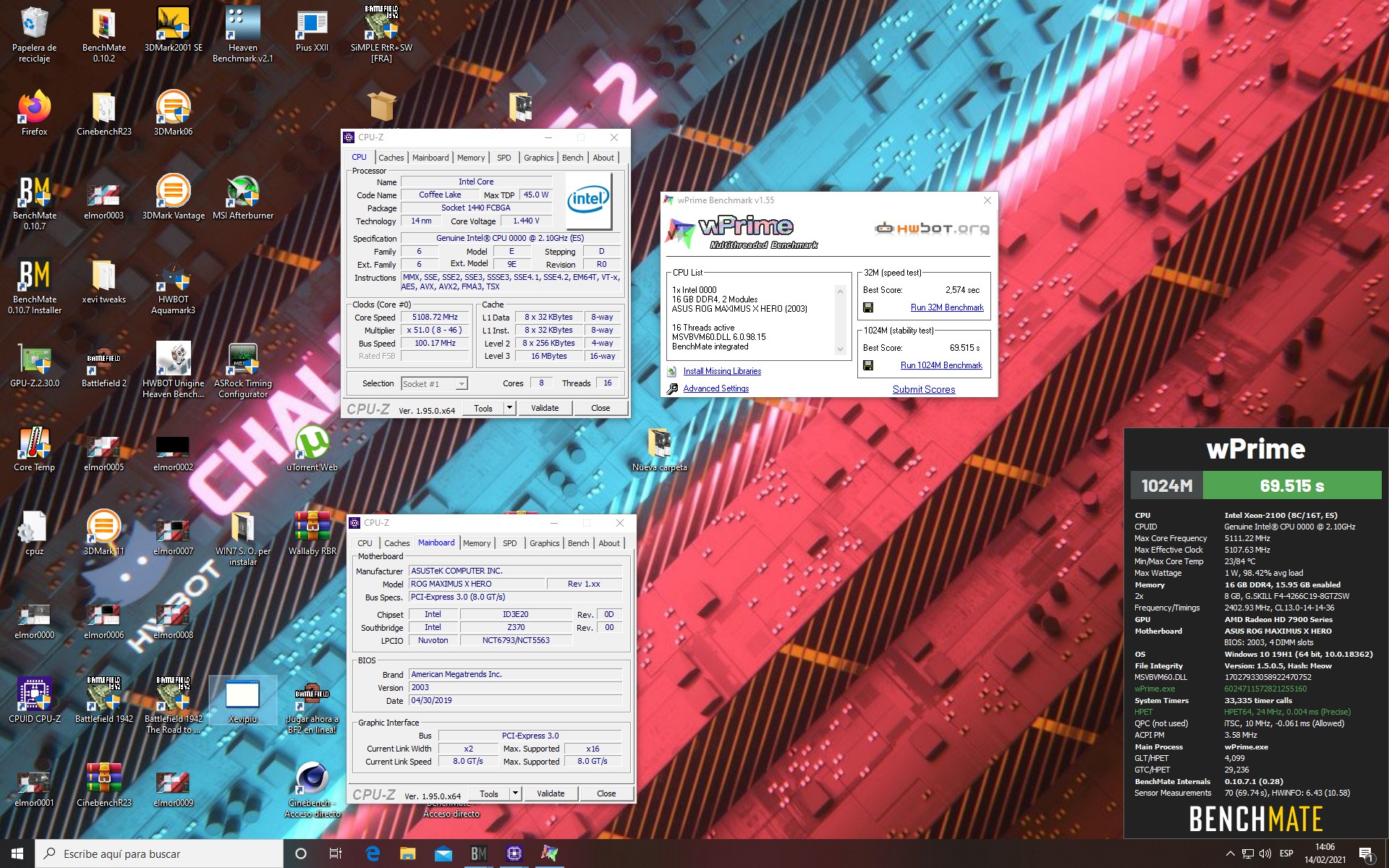Image resolution: width=1389 pixels, height=868 pixels.
Task: Open Memory tab in upper CPU-Z
Action: [471, 158]
